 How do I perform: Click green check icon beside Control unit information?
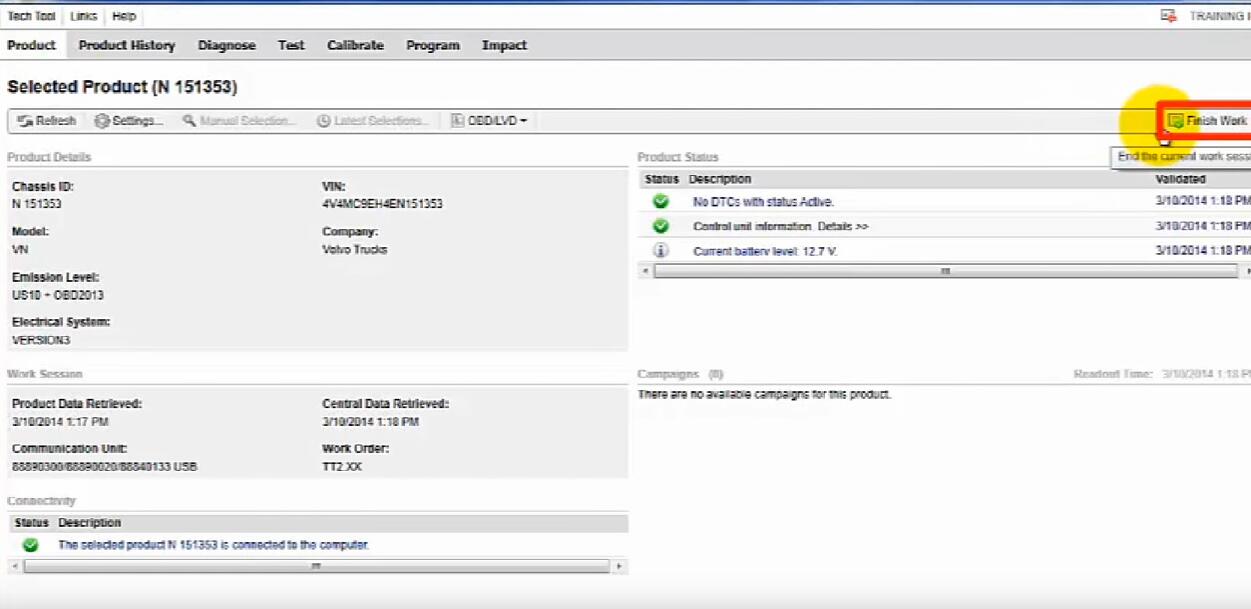tap(661, 226)
